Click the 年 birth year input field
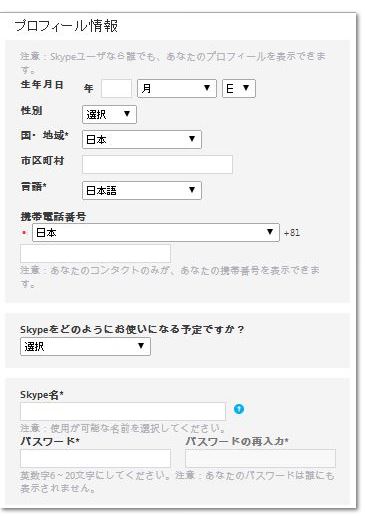Image resolution: width=365 pixels, height=516 pixels. point(116,88)
